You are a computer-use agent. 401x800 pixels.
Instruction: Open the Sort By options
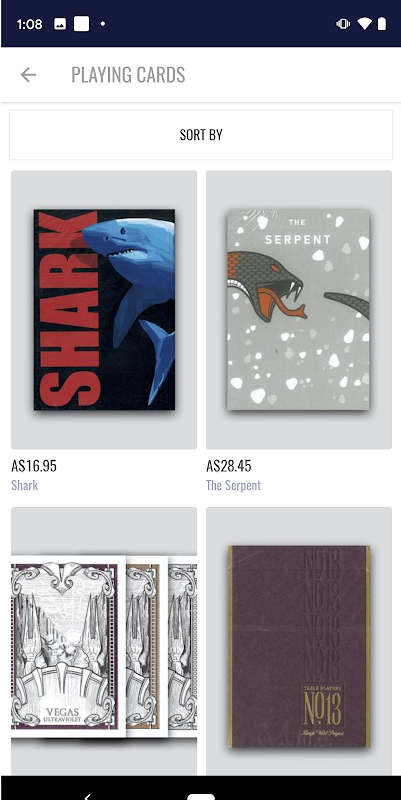pyautogui.click(x=201, y=135)
